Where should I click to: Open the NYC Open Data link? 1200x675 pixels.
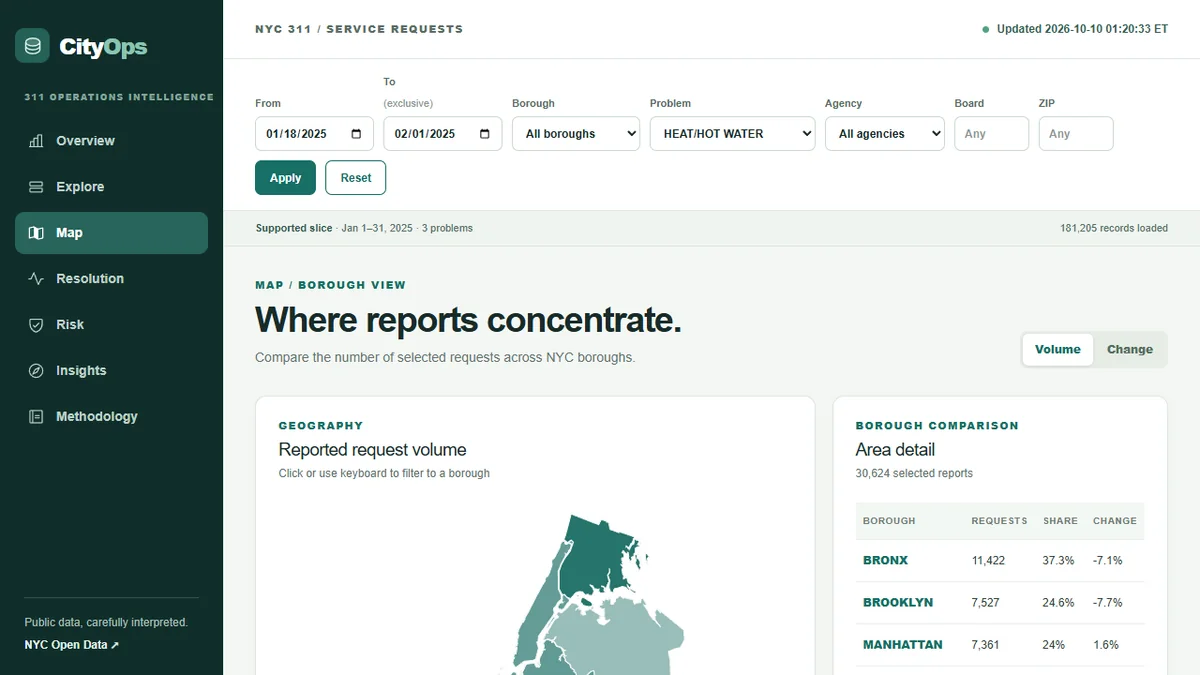(x=71, y=645)
